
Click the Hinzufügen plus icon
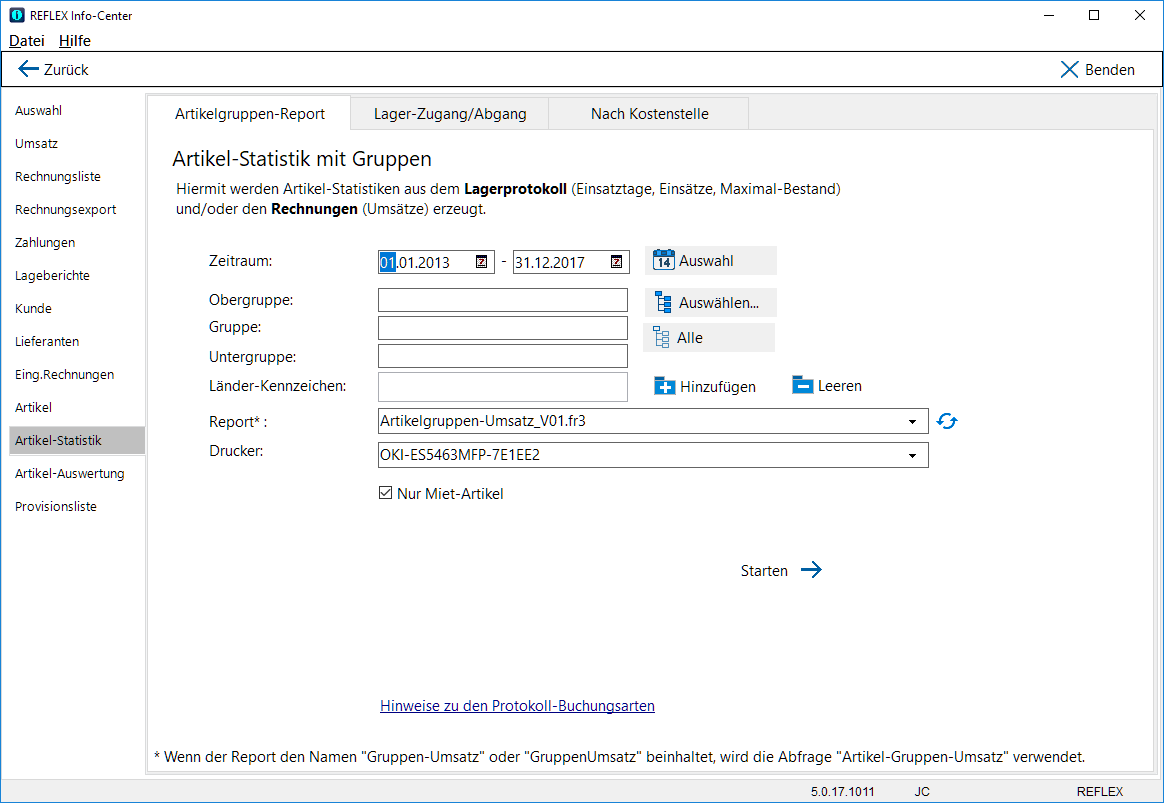664,386
